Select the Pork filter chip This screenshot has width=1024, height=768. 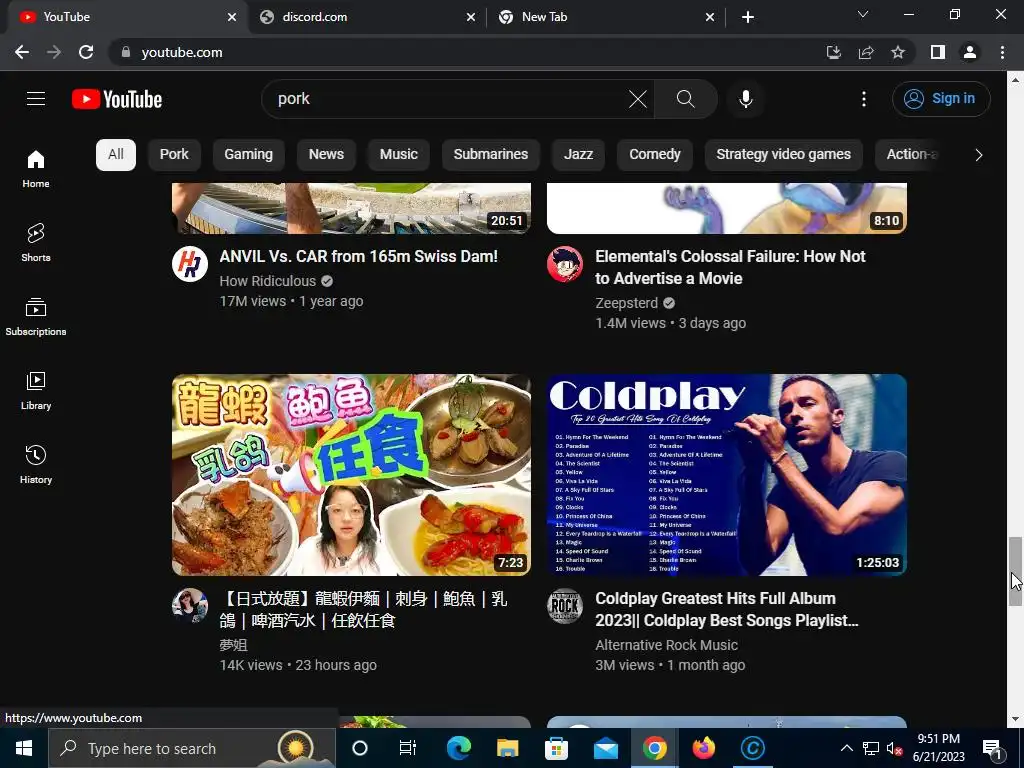pos(174,155)
